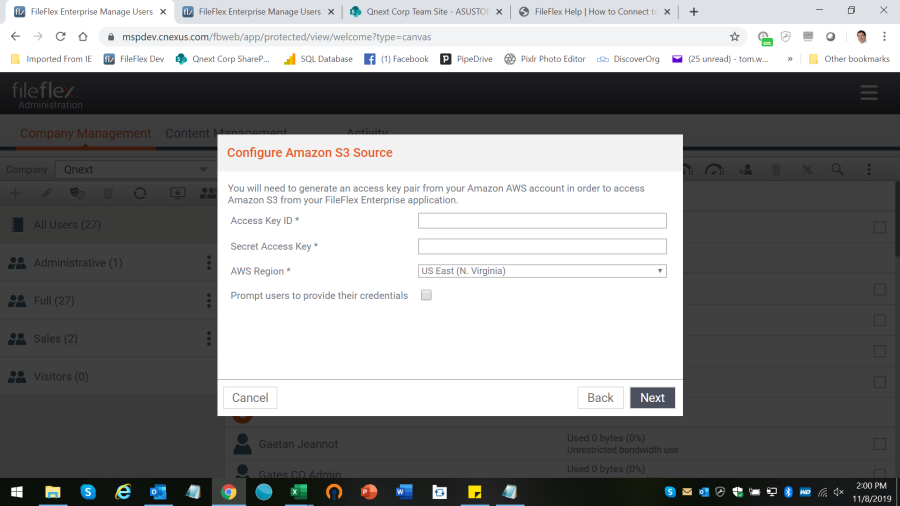Click the delete group trash icon

[x=108, y=193]
